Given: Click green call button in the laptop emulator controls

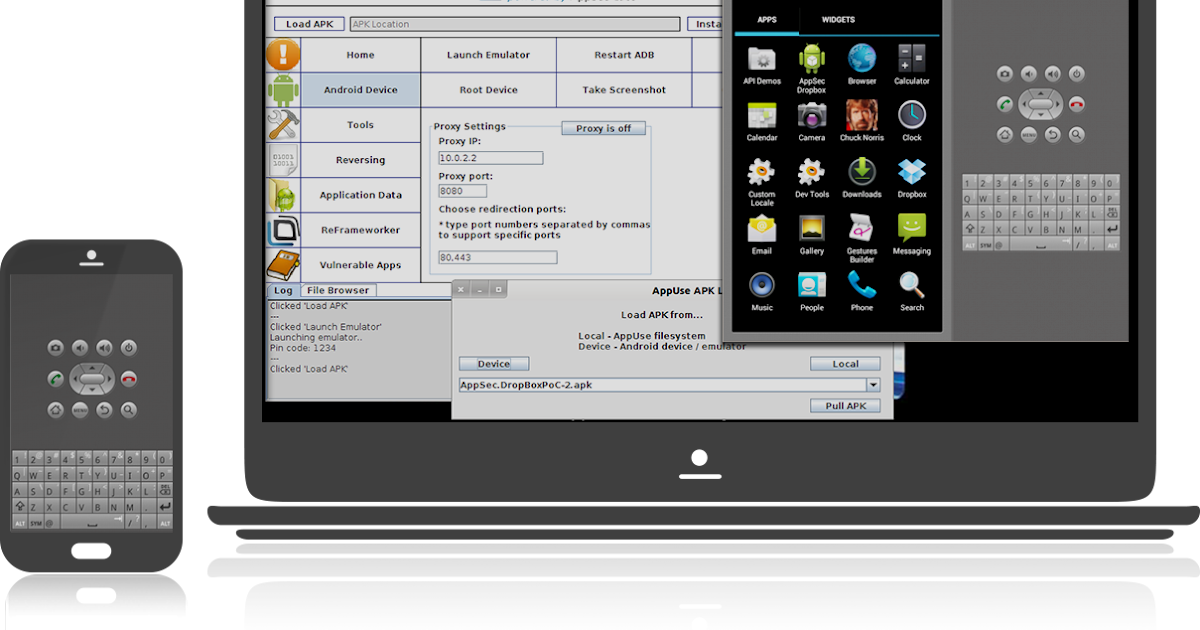Looking at the screenshot, I should [1005, 104].
